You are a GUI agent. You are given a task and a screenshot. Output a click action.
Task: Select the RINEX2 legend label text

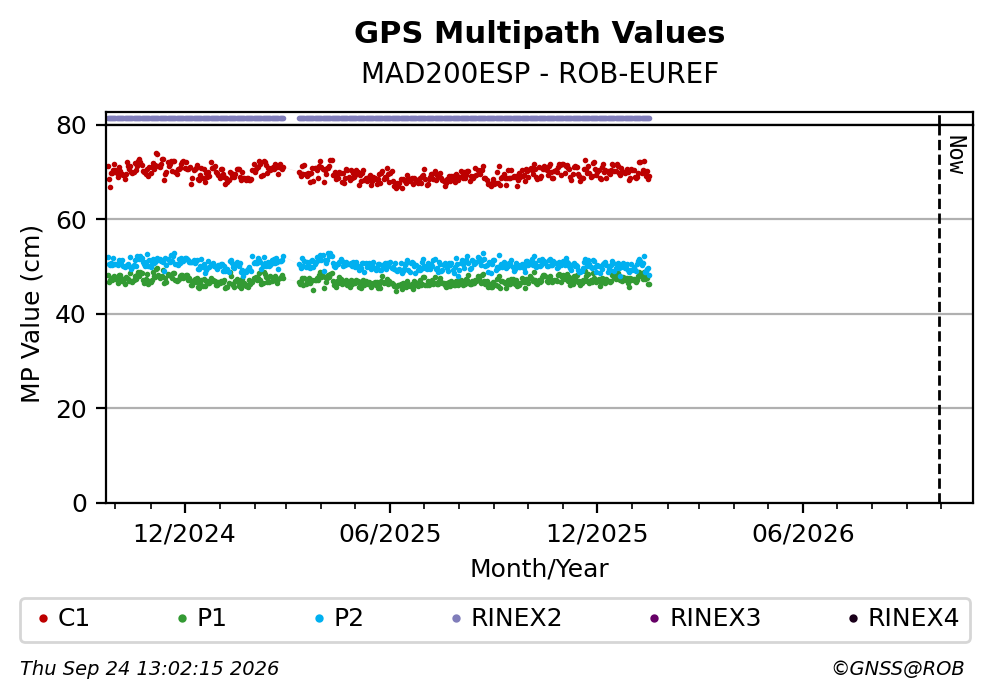point(516,618)
